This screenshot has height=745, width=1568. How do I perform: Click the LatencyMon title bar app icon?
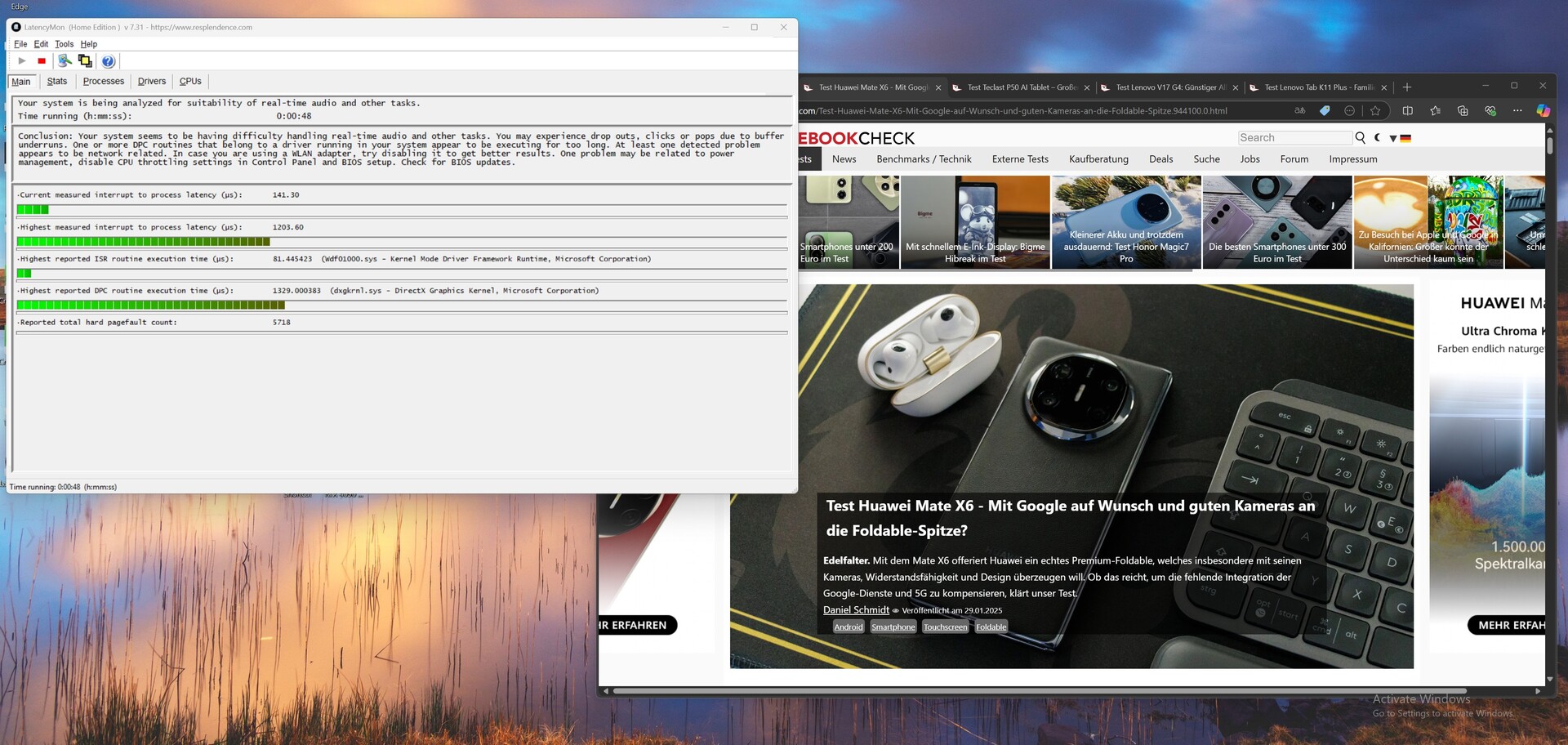[x=16, y=27]
